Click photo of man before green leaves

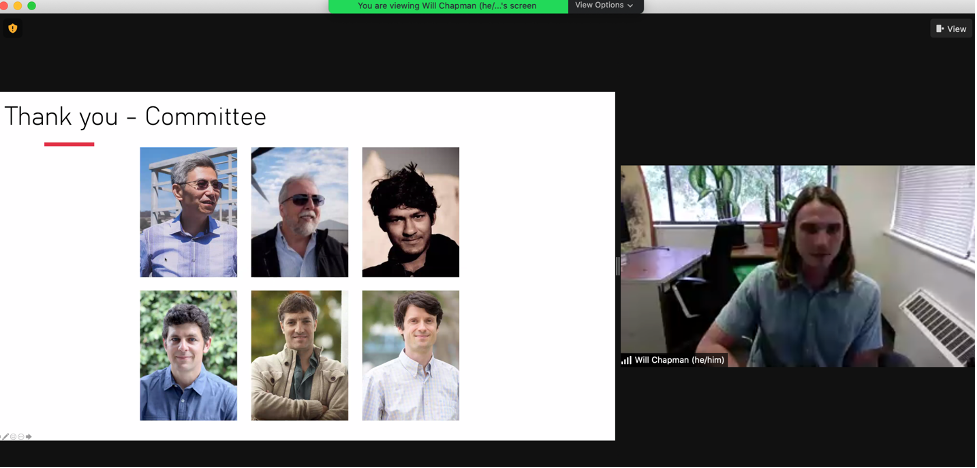(188, 355)
